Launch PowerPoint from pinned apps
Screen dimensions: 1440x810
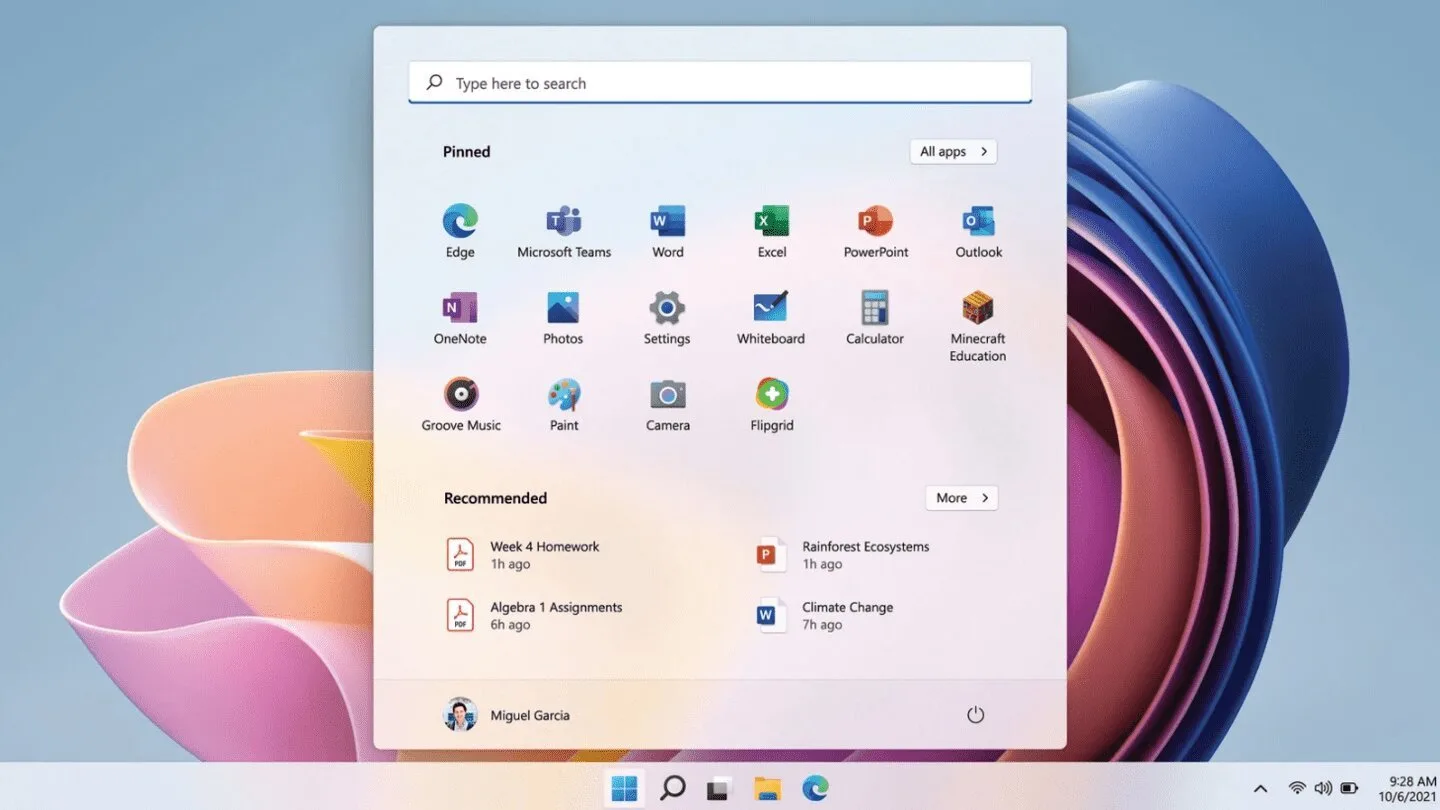pyautogui.click(x=876, y=231)
